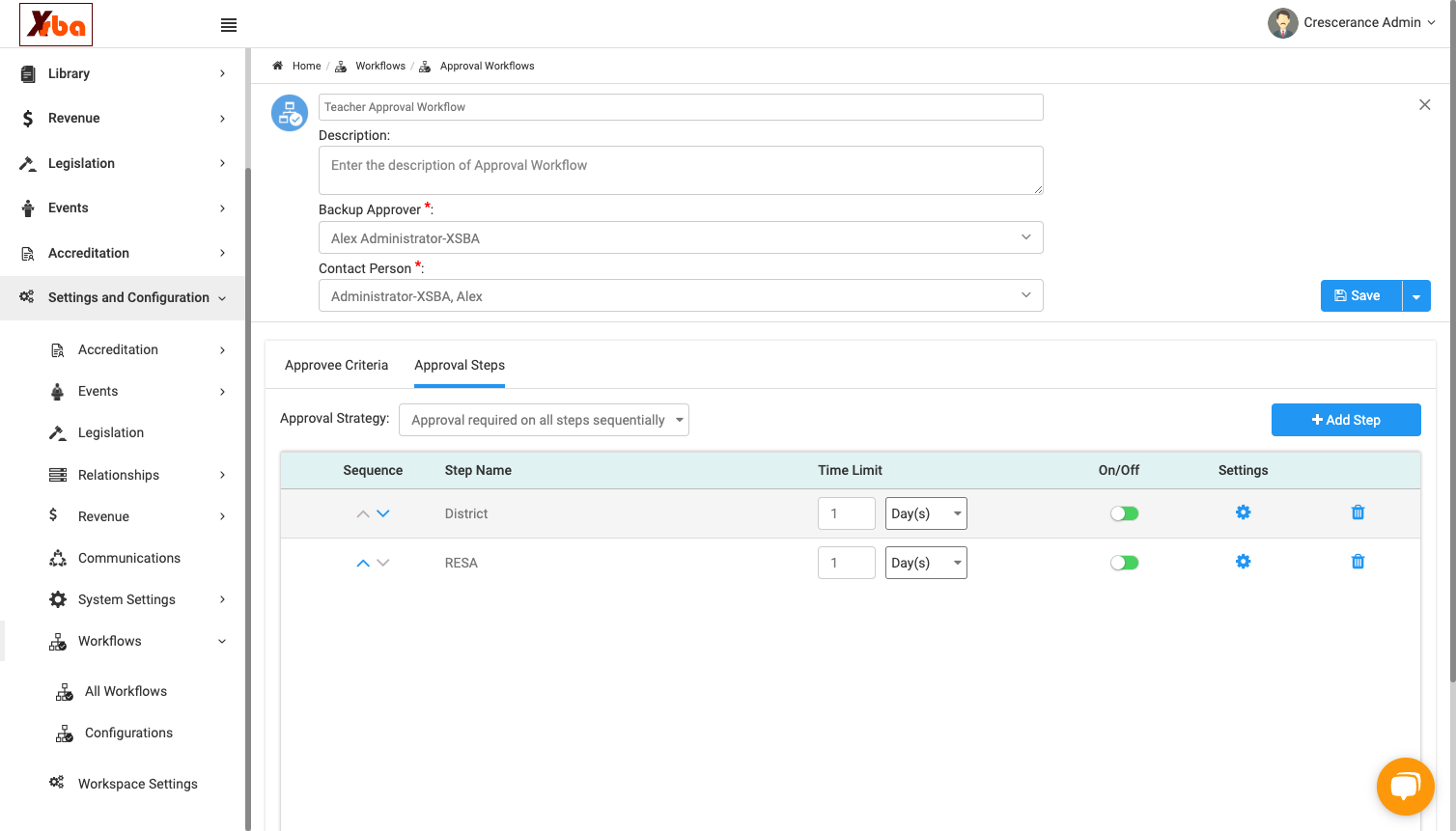Screen dimensions: 1456x831
Task: Switch to the Approvee Criteria tab
Action: [x=336, y=365]
